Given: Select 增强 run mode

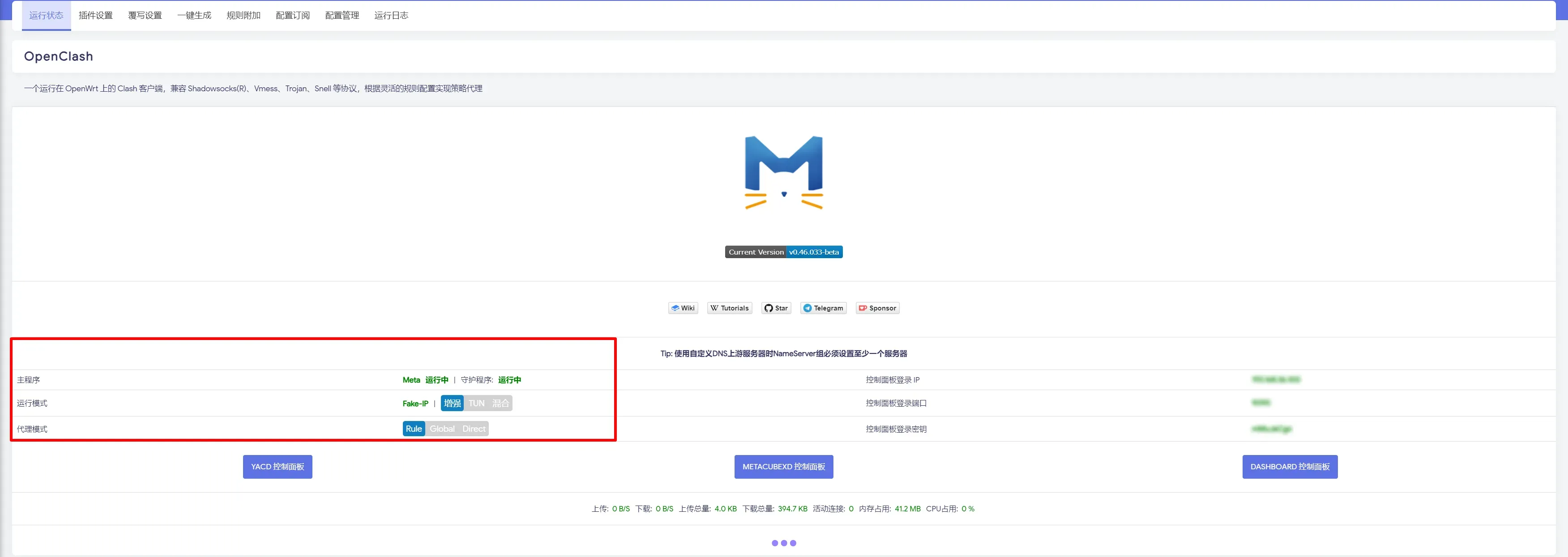Looking at the screenshot, I should [452, 403].
